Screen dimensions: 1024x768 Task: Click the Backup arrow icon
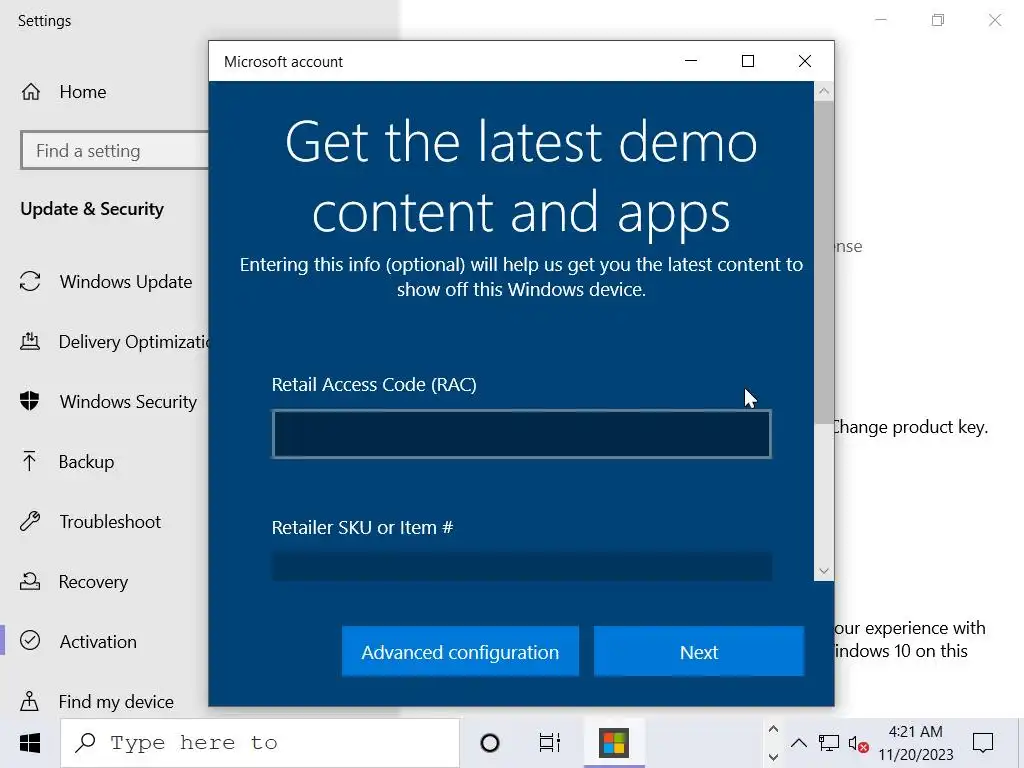click(29, 461)
